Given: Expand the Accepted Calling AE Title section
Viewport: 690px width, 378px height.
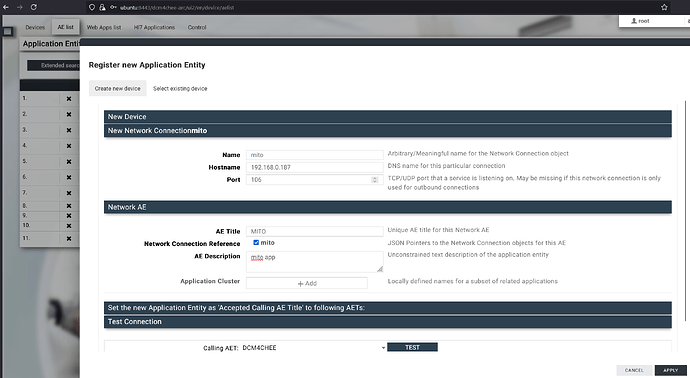Looking at the screenshot, I should (x=388, y=308).
